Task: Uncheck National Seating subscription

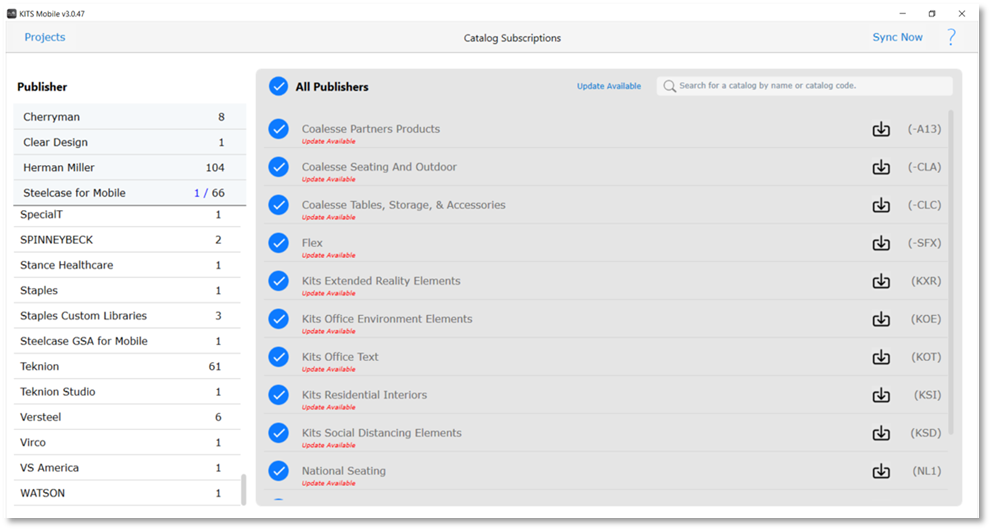Action: 278,471
